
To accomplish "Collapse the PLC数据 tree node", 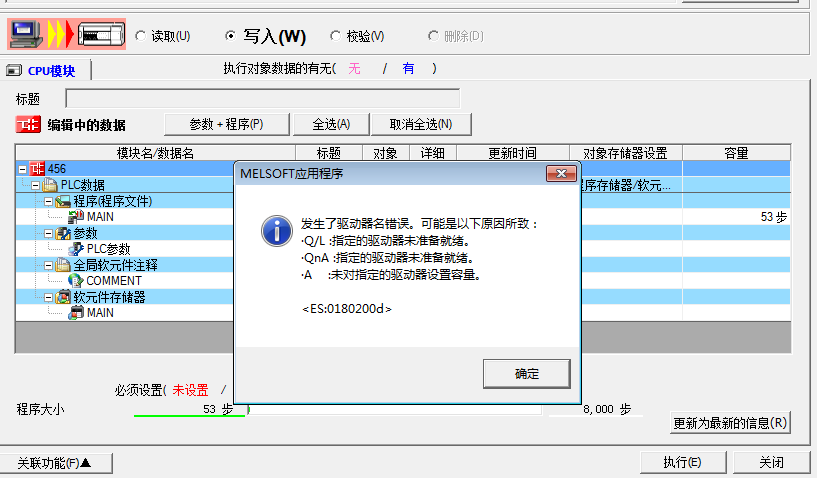I will pos(36,185).
